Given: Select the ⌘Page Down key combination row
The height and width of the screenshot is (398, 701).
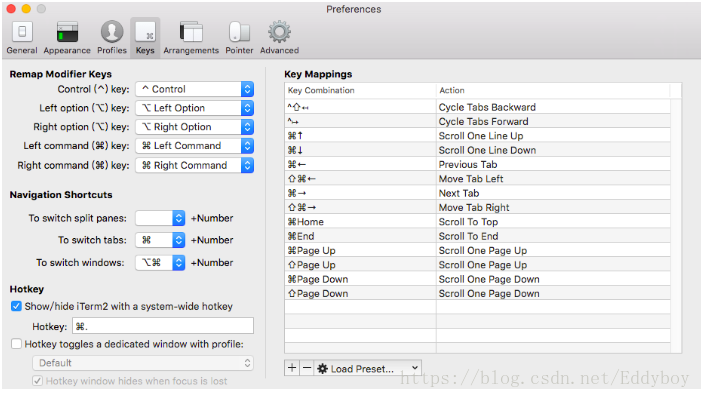Looking at the screenshot, I should (x=477, y=279).
